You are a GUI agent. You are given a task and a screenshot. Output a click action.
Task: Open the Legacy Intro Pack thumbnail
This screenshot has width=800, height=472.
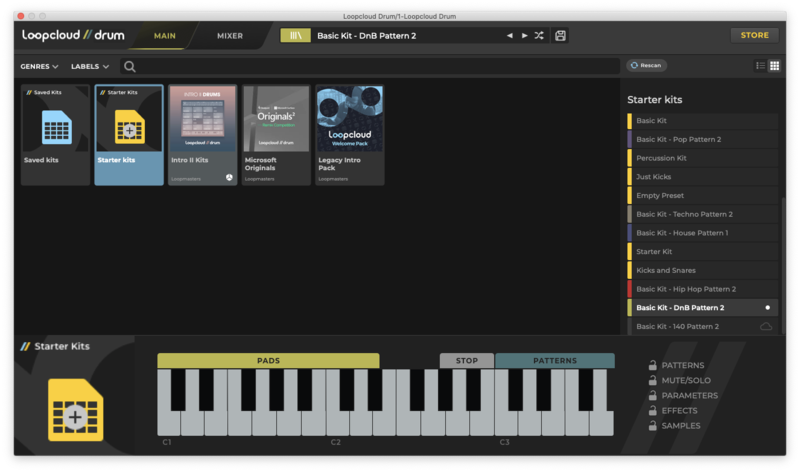point(349,119)
